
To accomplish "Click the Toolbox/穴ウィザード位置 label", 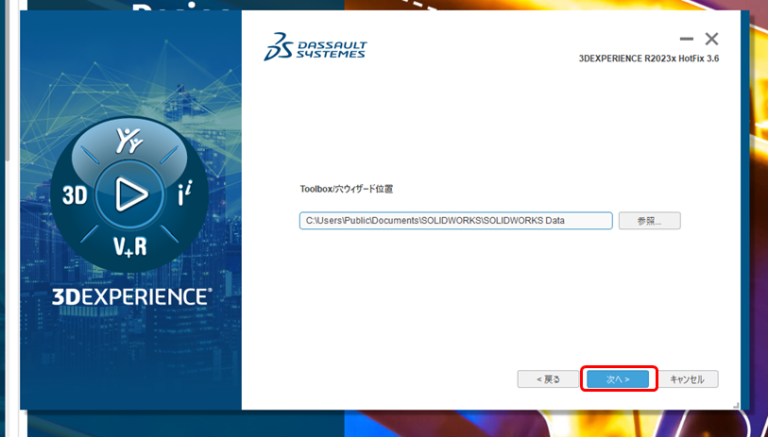I will pyautogui.click(x=346, y=188).
